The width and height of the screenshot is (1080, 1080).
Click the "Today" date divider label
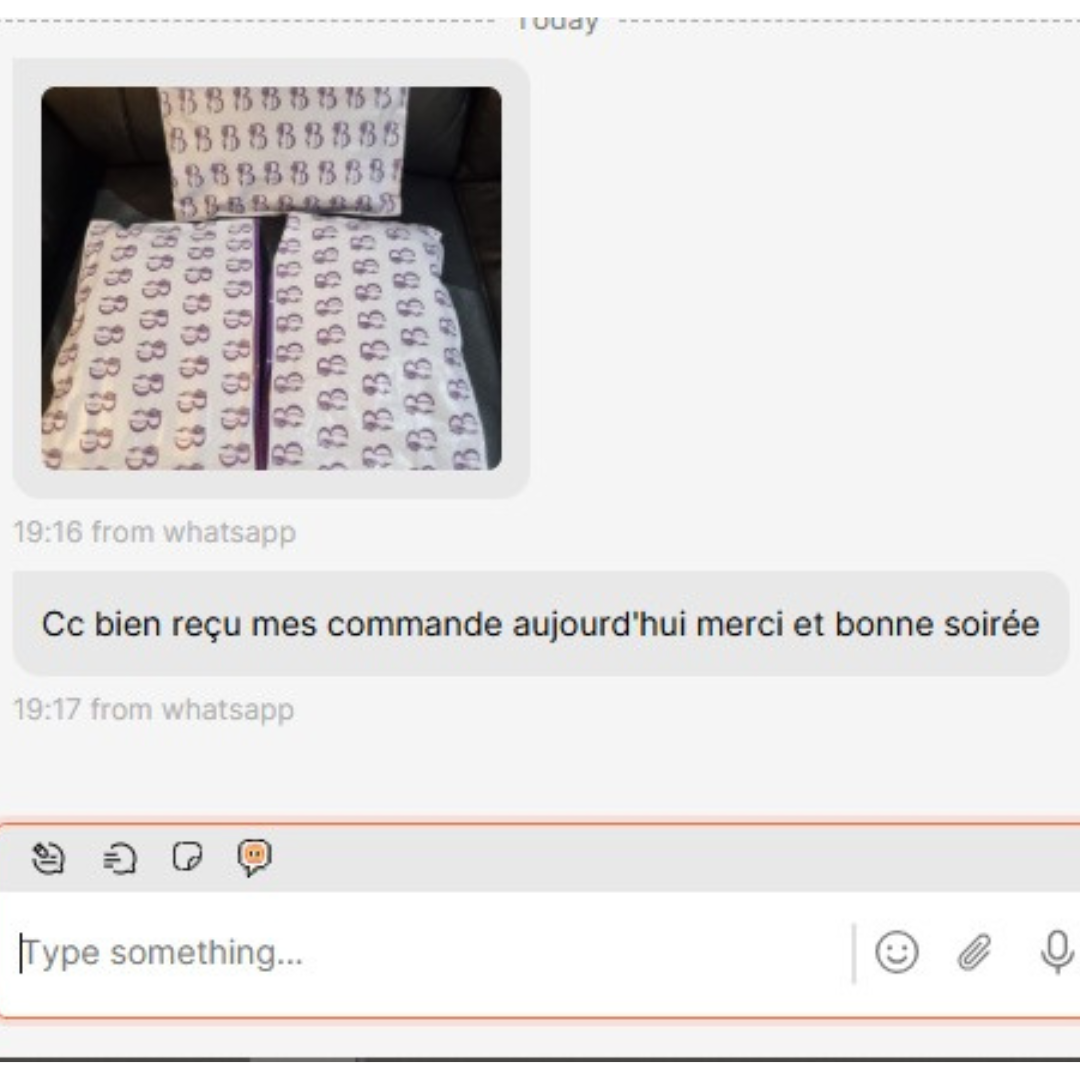[557, 21]
